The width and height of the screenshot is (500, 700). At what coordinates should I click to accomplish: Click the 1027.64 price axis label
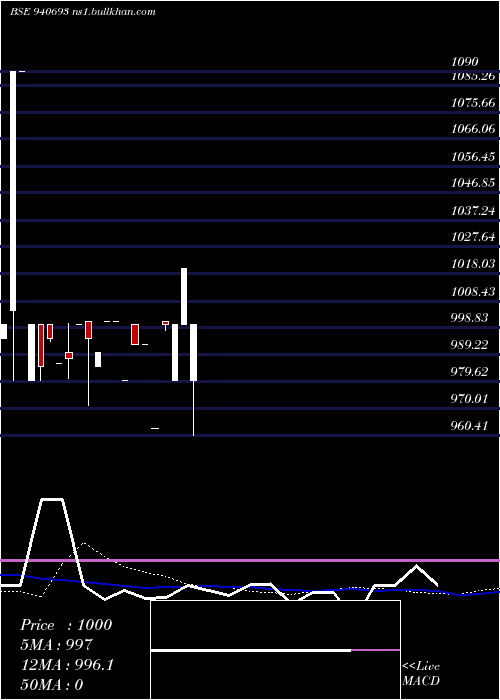click(473, 236)
